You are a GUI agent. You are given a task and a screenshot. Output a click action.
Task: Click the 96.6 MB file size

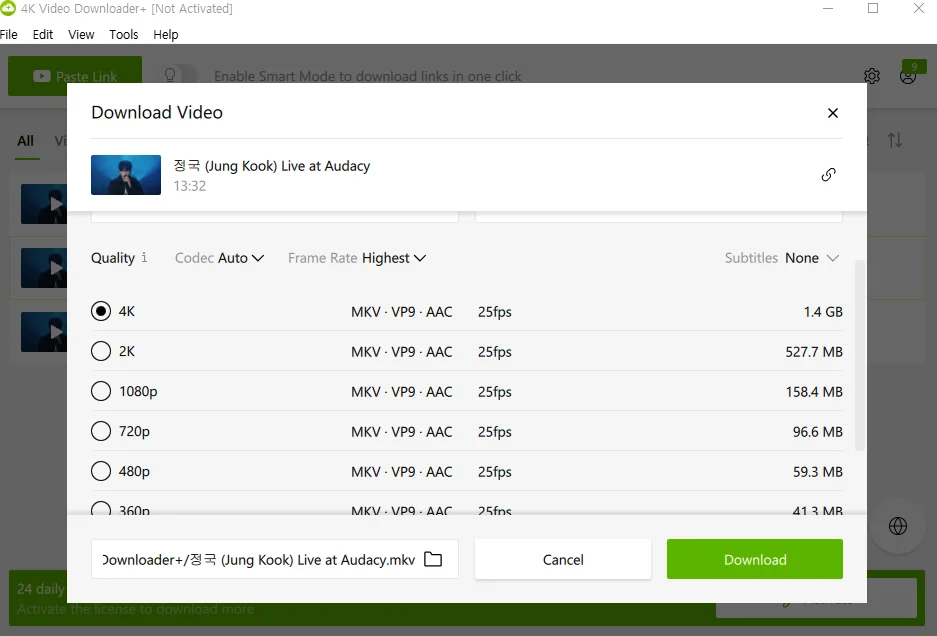[817, 432]
